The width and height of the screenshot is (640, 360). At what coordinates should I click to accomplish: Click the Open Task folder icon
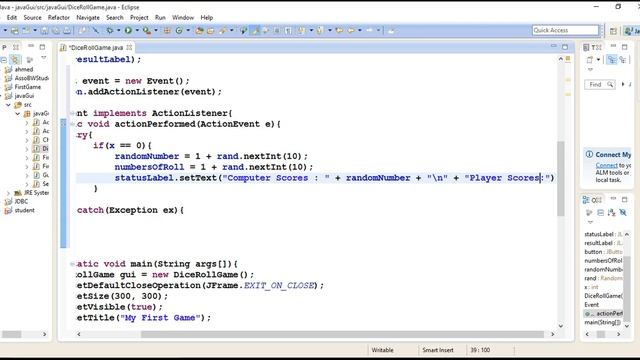(211, 31)
